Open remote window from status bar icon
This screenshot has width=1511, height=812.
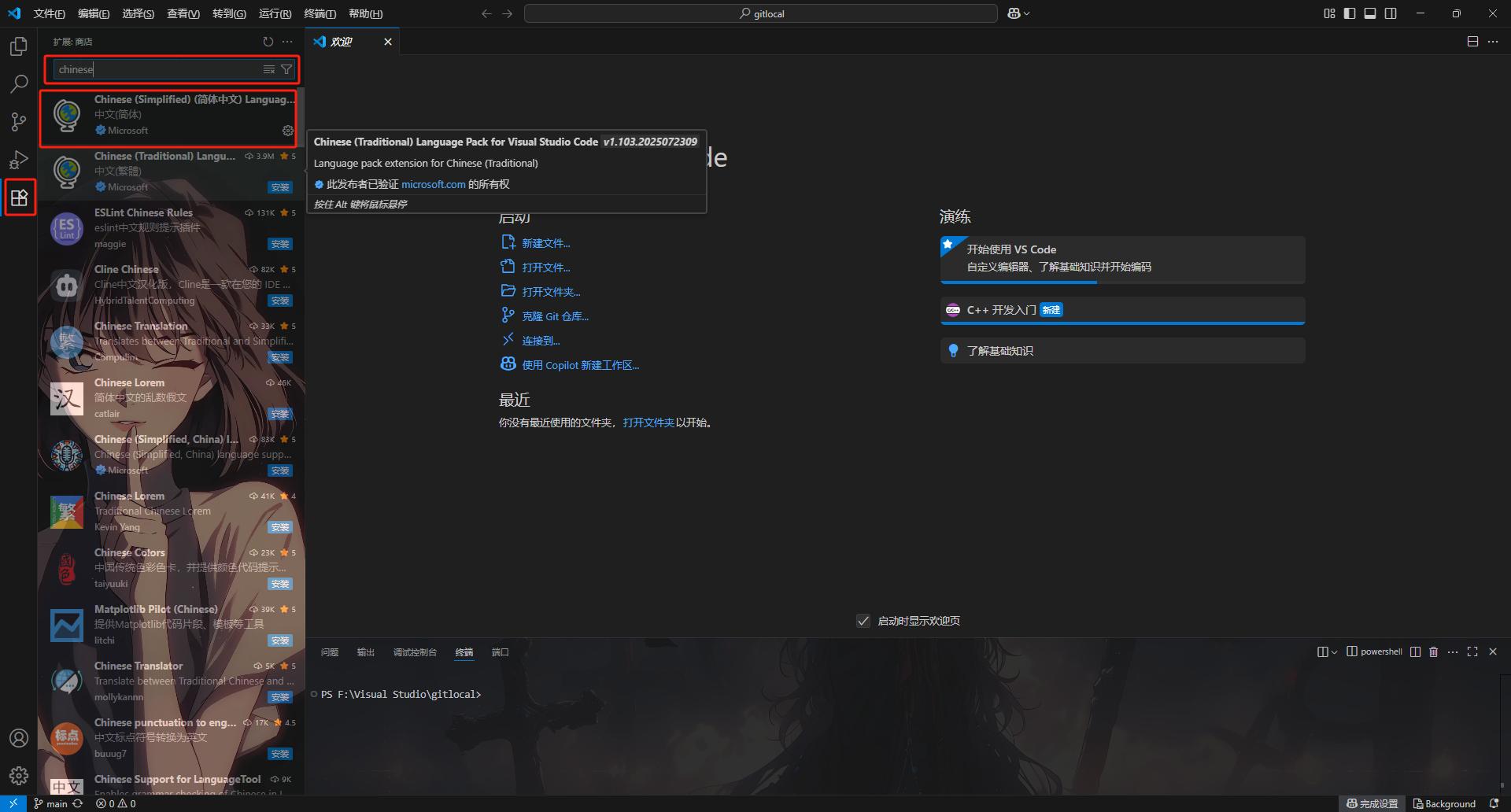coord(13,803)
